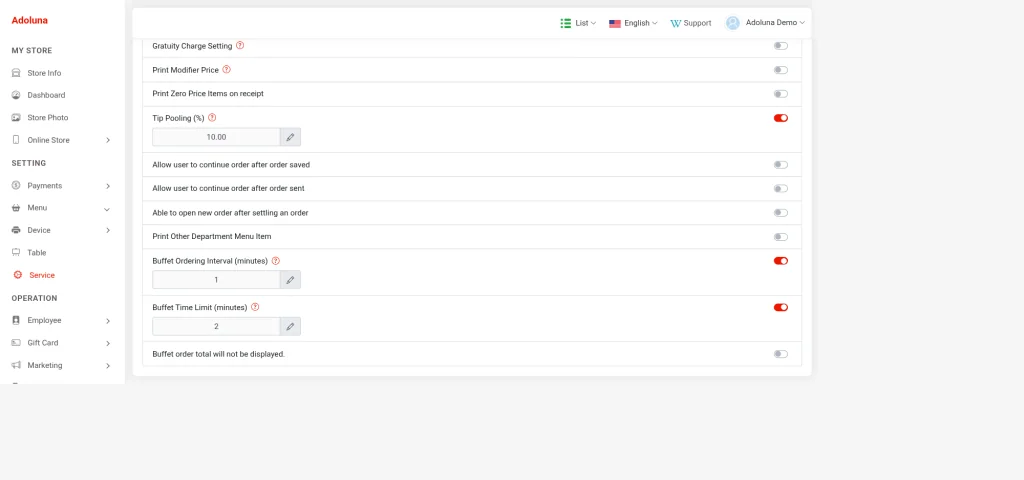Enable the Gratuity Charge Setting toggle
This screenshot has height=480, width=1024.
tap(780, 46)
